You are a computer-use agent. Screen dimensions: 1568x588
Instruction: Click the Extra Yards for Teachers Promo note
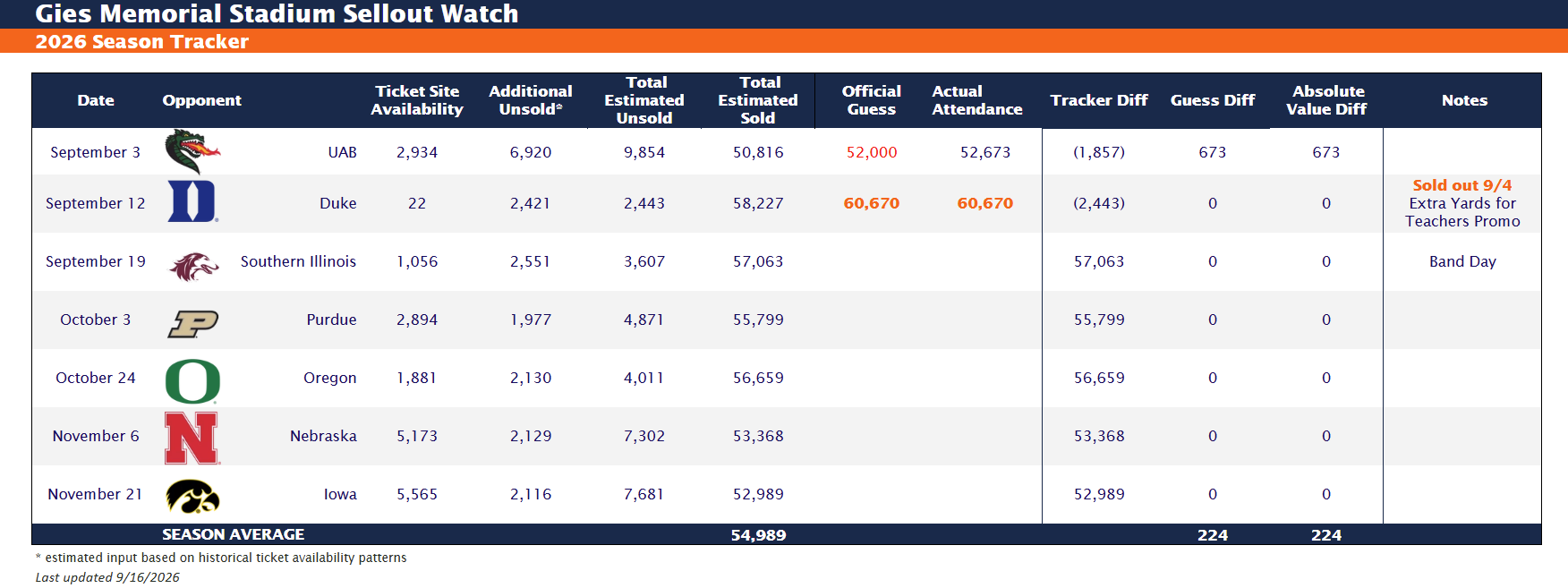coord(1462,212)
